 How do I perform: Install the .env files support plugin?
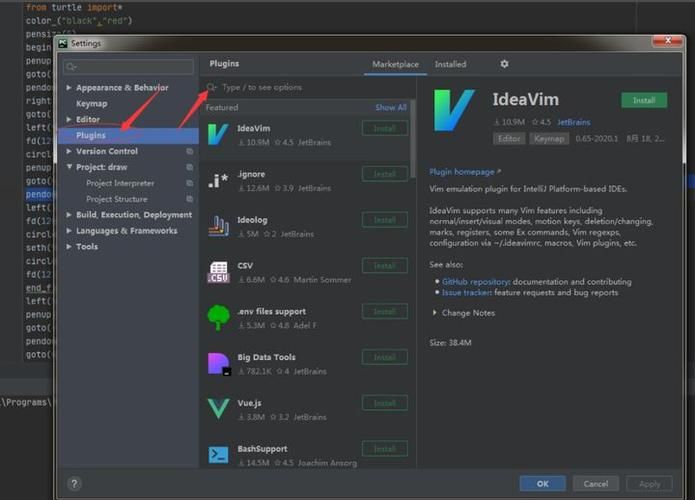click(x=385, y=312)
